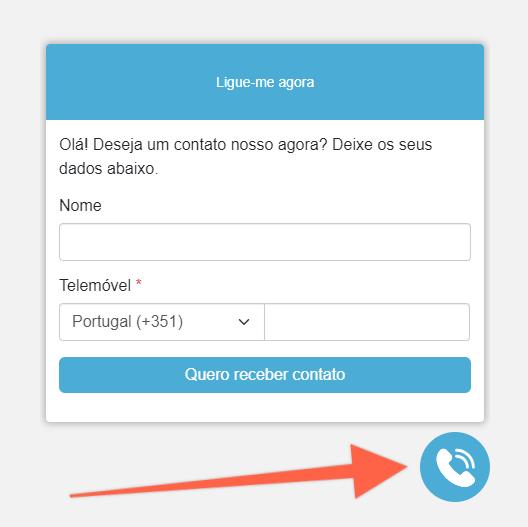Click the Quero receber contato button
The width and height of the screenshot is (528, 527).
tap(265, 375)
